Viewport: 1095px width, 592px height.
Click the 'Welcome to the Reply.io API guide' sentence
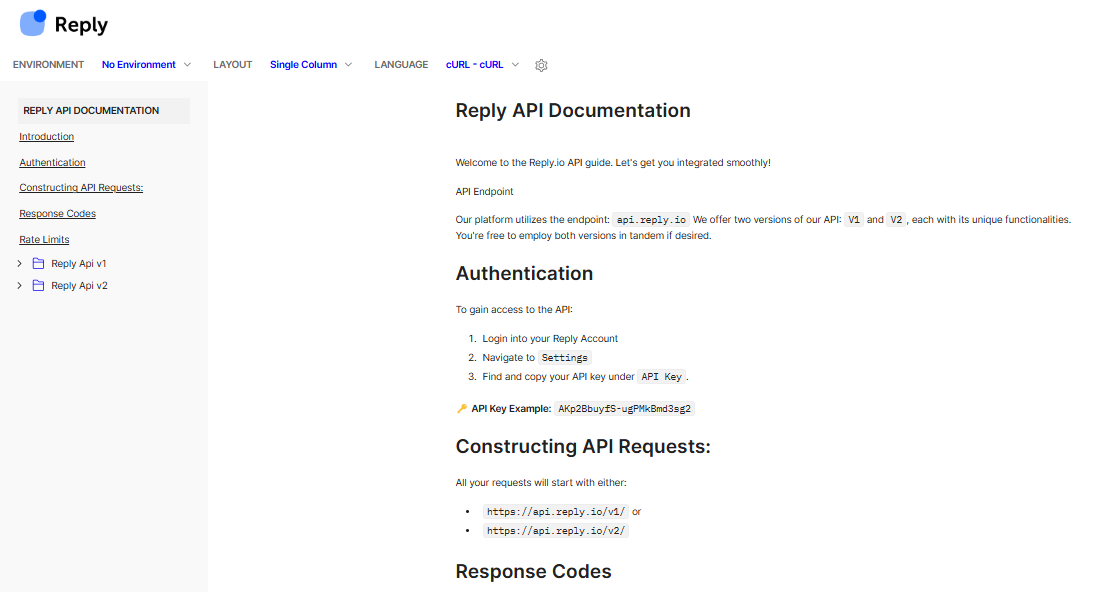[x=613, y=163]
